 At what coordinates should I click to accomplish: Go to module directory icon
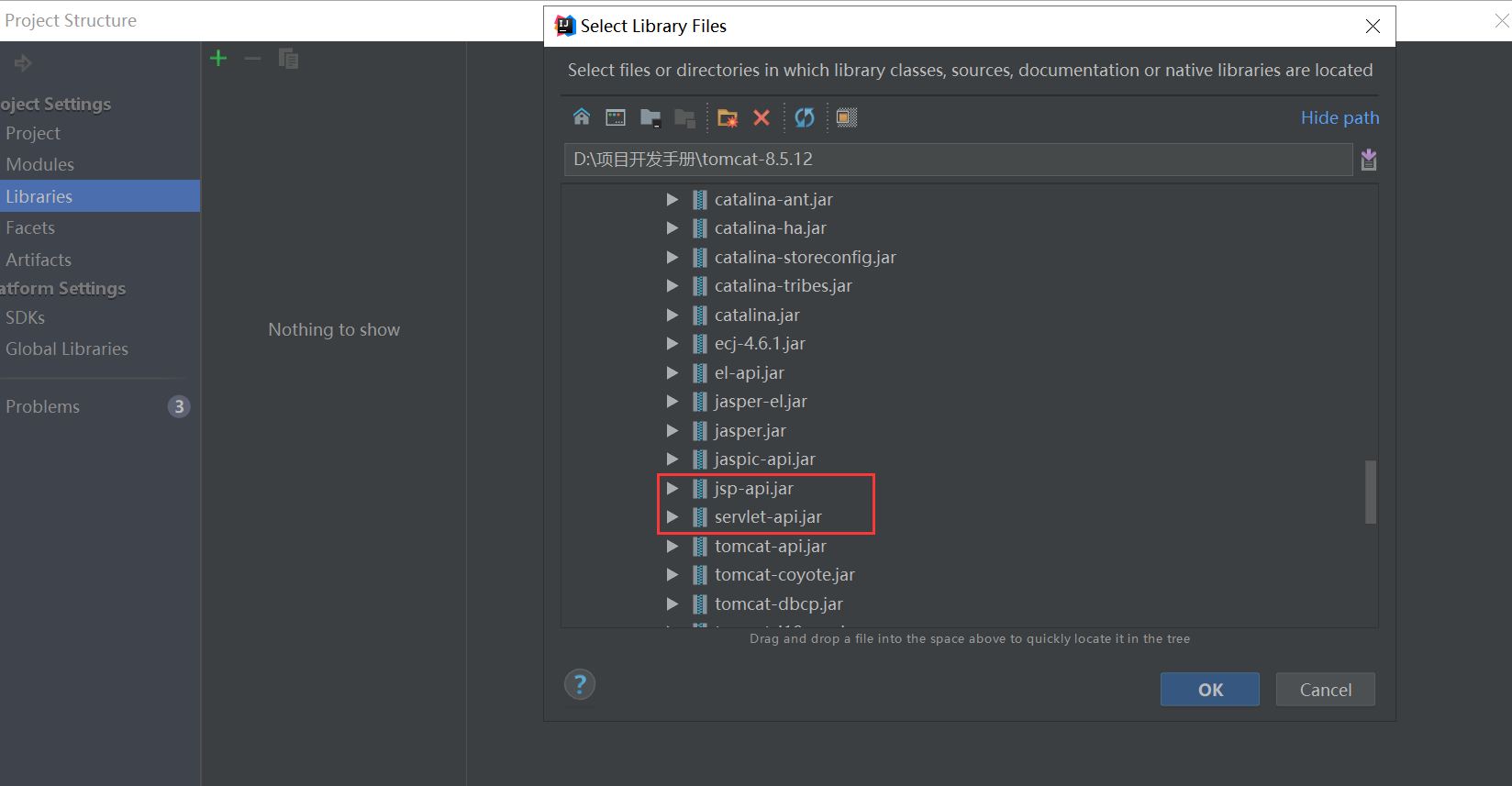pyautogui.click(x=684, y=117)
